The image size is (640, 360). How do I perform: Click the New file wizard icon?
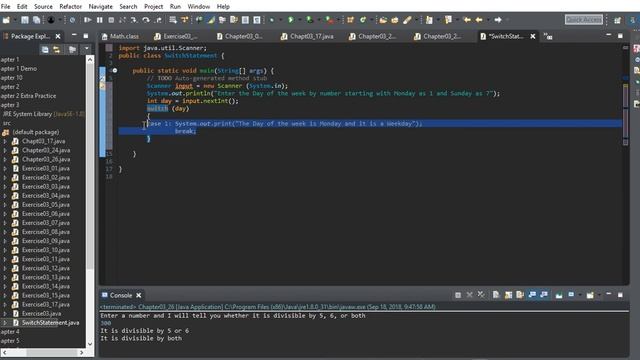[6, 20]
